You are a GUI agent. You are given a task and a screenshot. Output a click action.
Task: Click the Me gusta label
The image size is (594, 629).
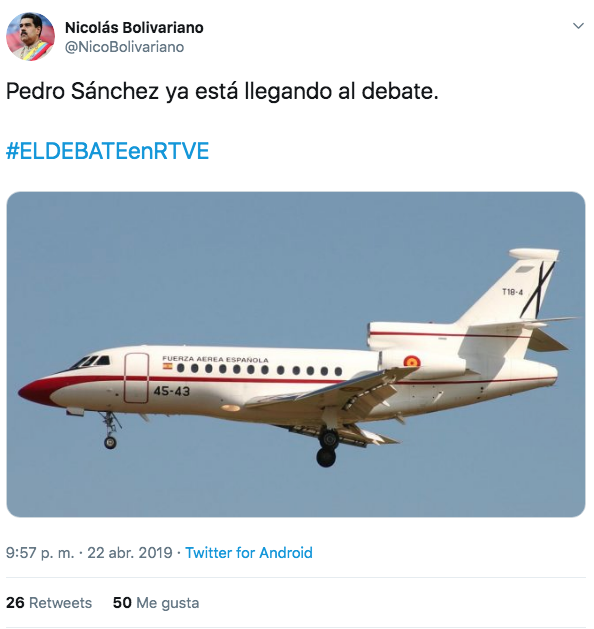(168, 603)
